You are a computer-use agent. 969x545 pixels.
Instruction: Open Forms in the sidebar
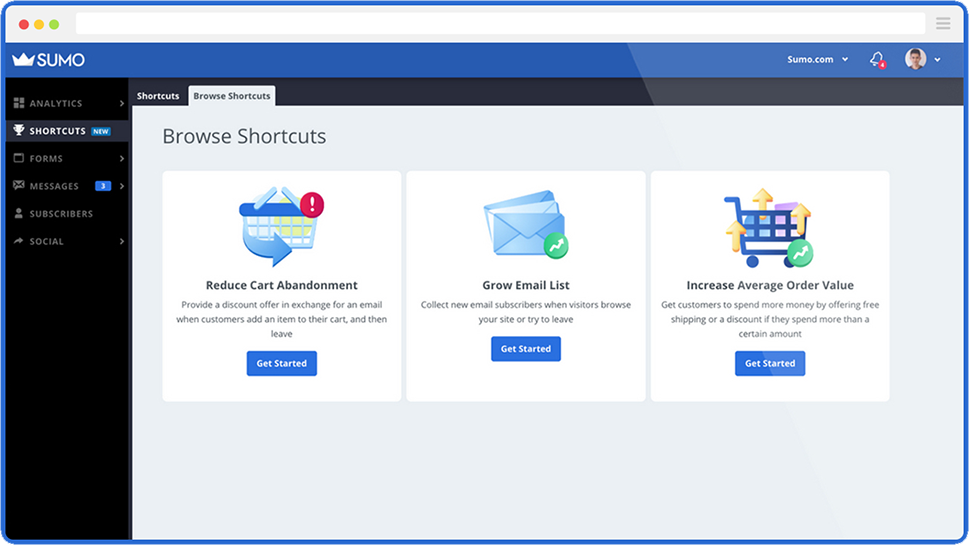point(67,159)
